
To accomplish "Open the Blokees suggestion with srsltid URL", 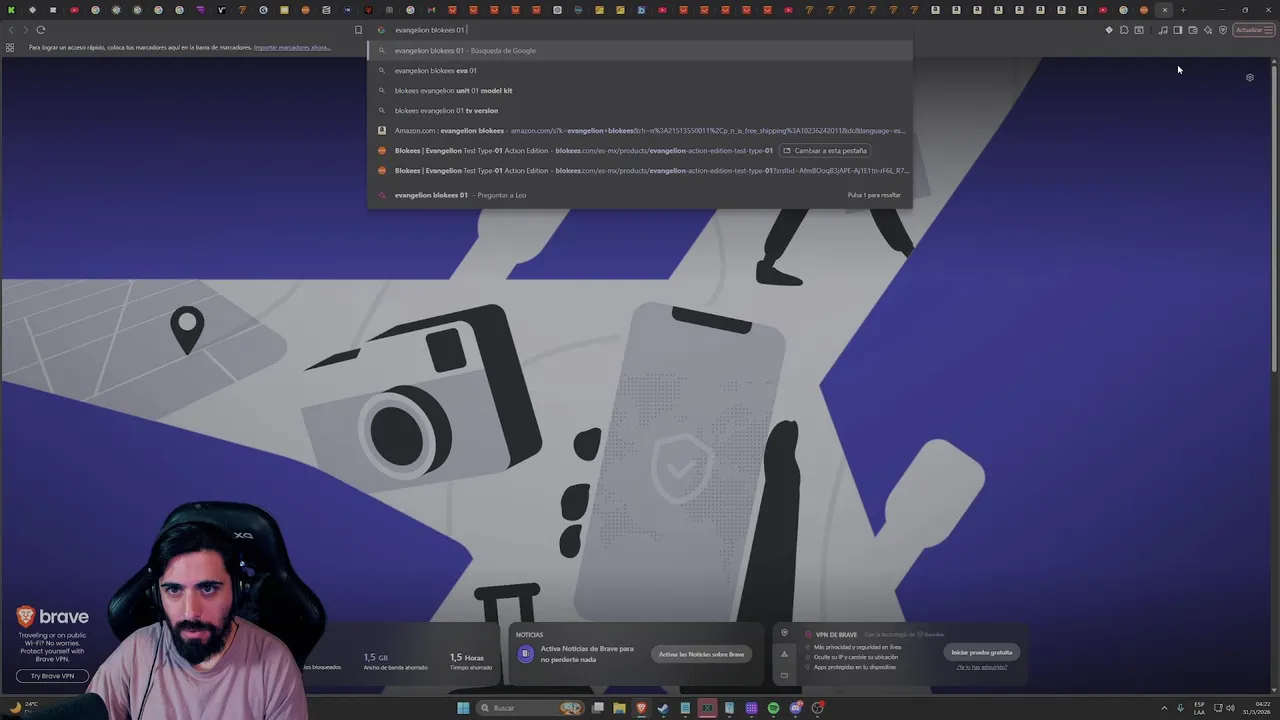I will click(x=640, y=171).
